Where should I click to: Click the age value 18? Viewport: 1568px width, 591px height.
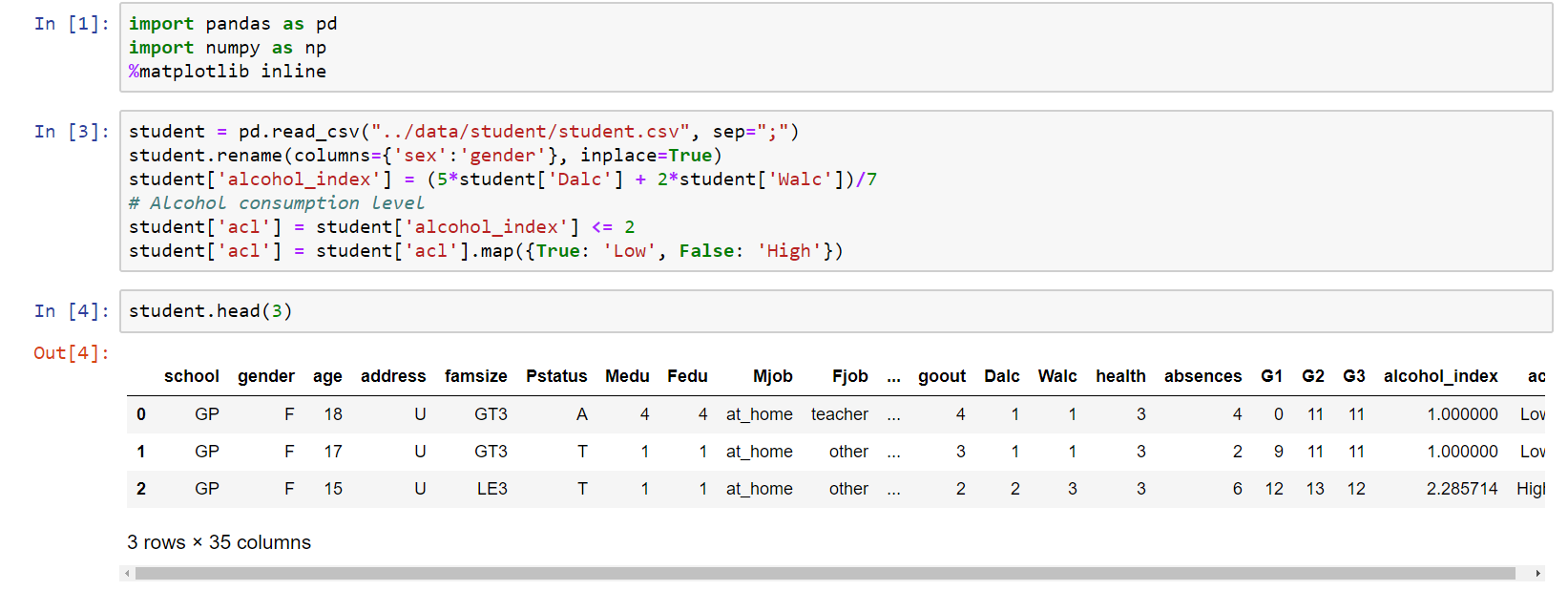coord(333,414)
